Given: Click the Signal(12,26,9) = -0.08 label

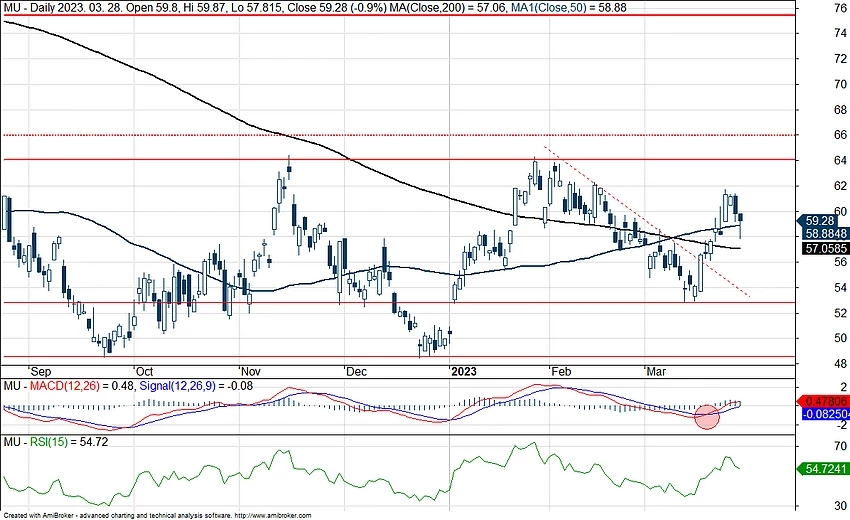Looking at the screenshot, I should 194,386.
